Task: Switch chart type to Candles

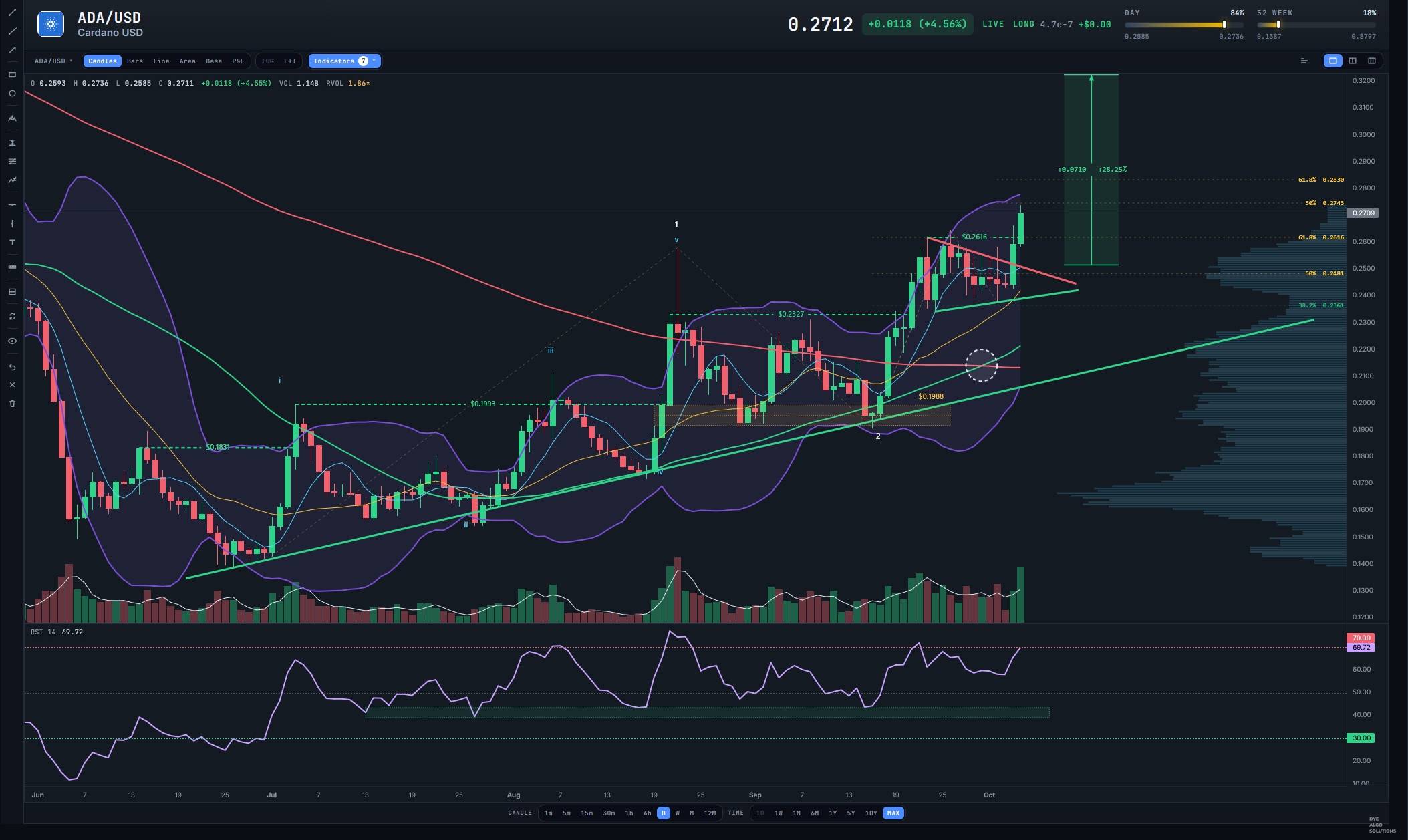Action: point(102,61)
